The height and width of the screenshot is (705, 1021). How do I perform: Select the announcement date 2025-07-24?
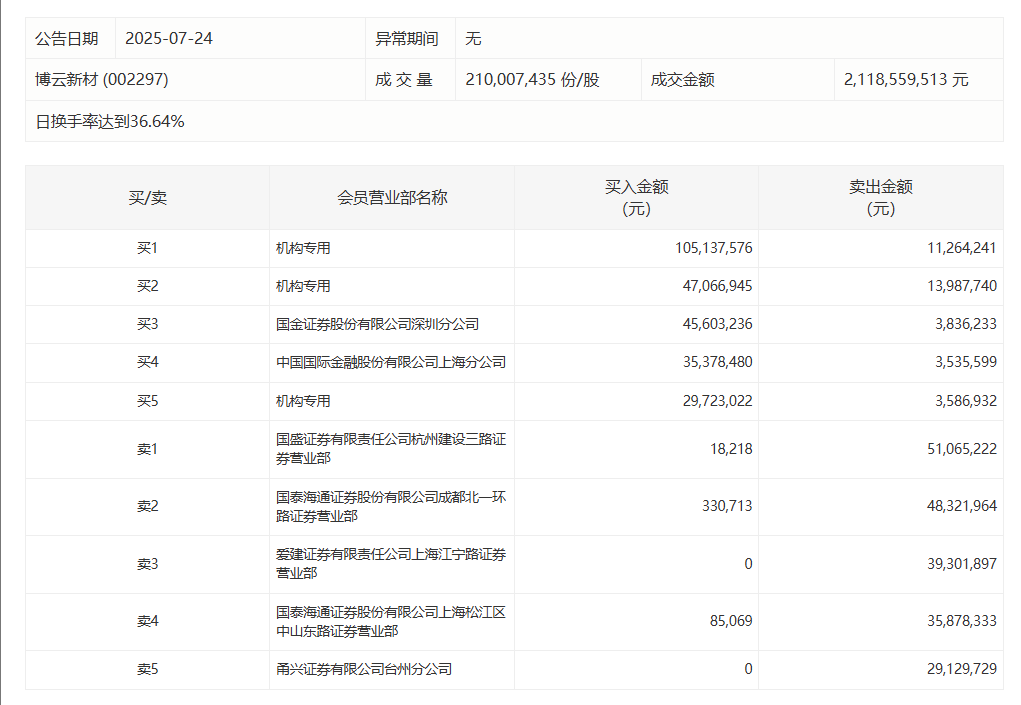click(169, 38)
